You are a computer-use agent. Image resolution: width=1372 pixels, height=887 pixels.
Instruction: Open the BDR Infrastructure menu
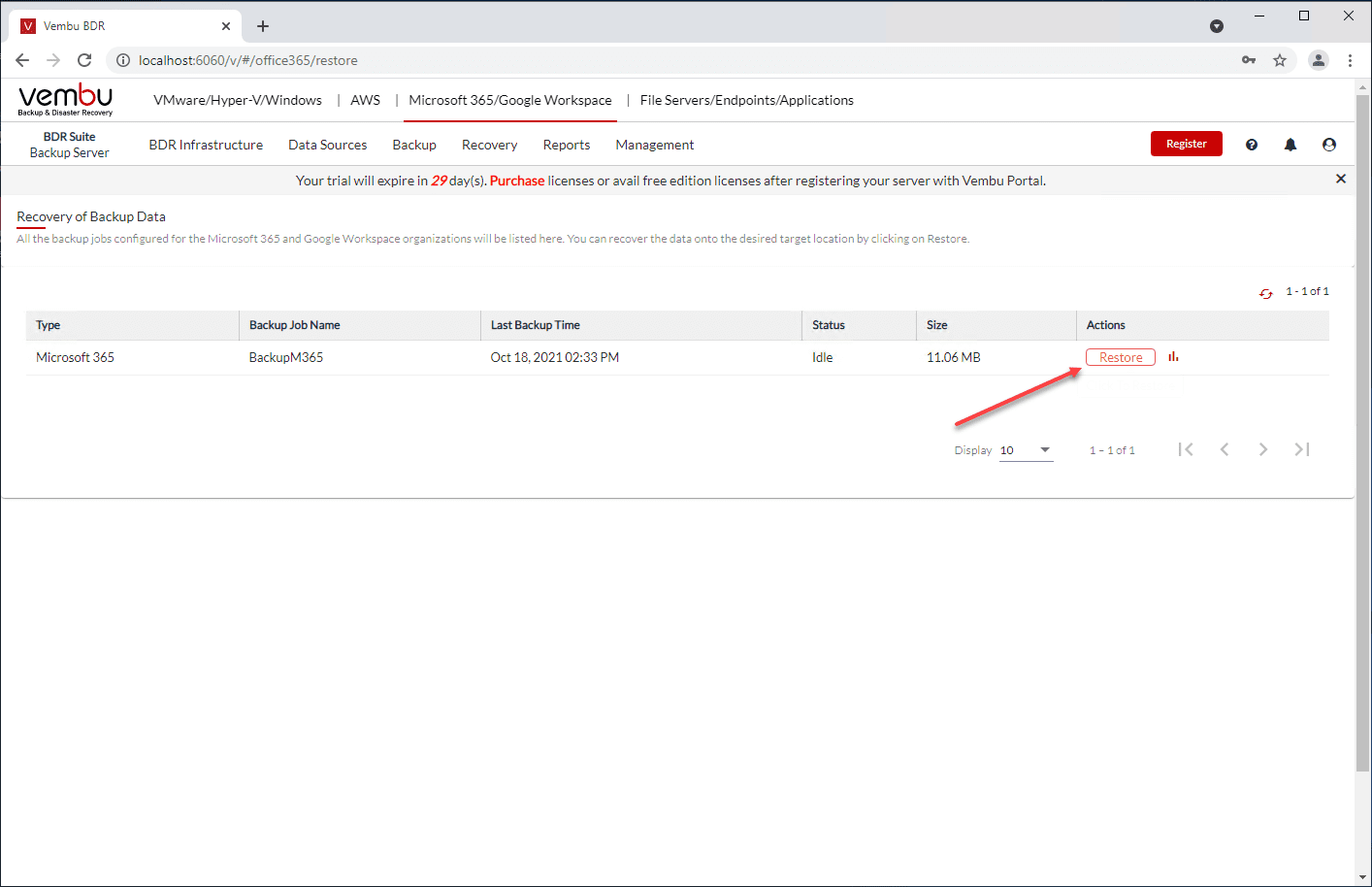click(206, 145)
